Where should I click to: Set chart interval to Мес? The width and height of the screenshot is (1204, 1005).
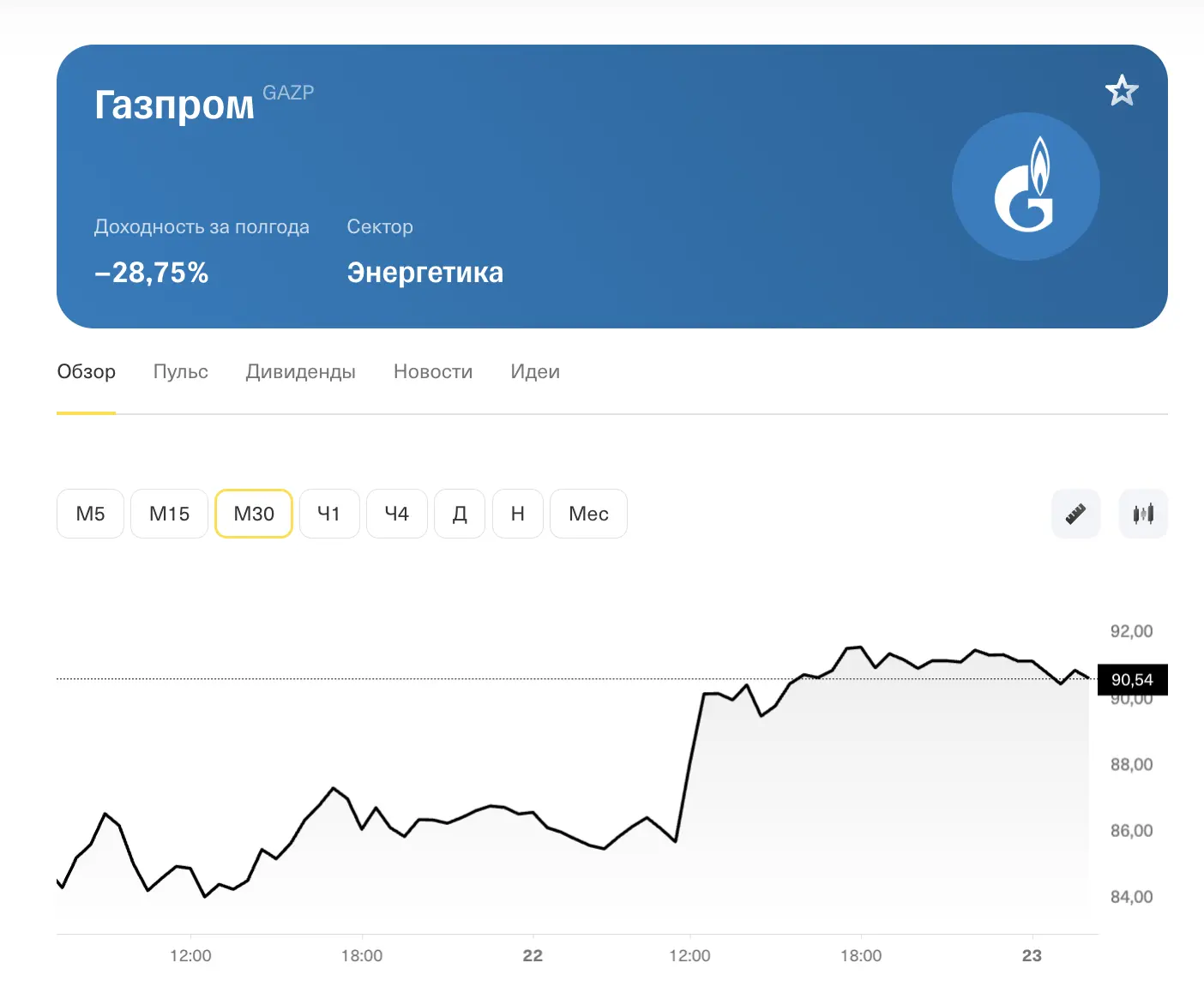click(x=588, y=514)
